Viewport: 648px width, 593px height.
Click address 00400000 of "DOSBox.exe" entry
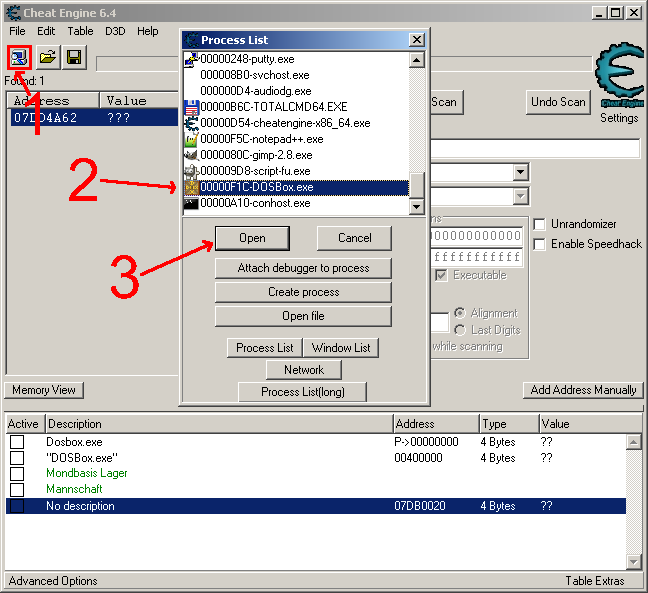click(x=418, y=458)
